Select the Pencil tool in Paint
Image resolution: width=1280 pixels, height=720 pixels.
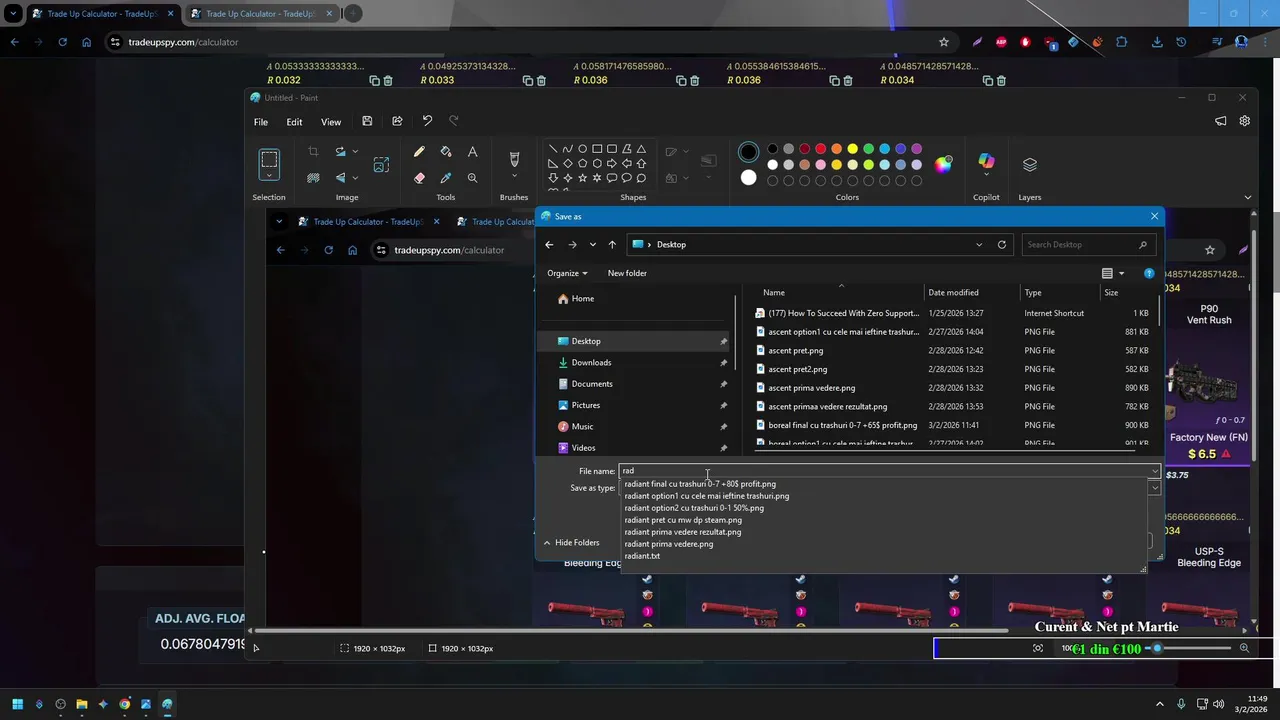coord(419,152)
